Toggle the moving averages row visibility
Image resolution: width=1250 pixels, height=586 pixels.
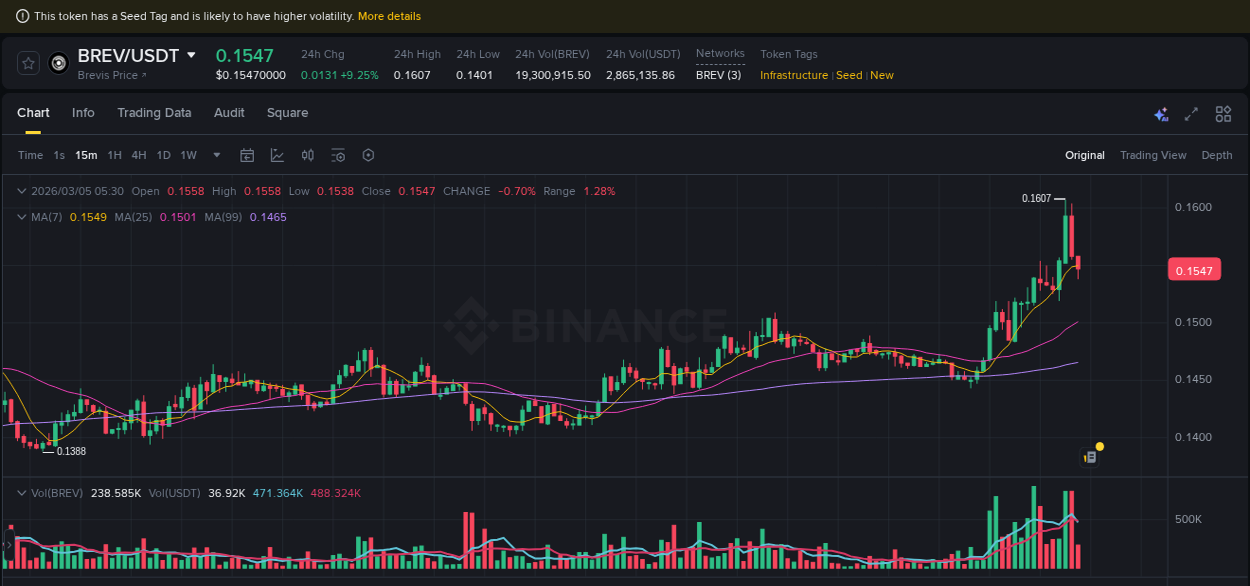click(20, 216)
